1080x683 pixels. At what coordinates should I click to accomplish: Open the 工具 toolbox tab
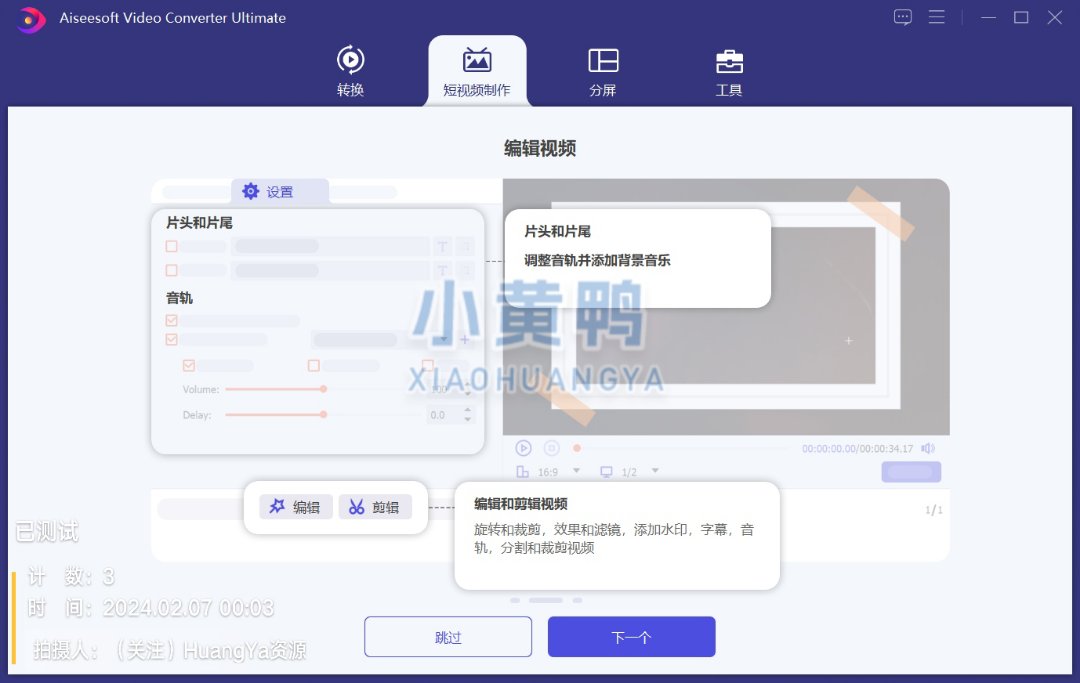[x=729, y=70]
